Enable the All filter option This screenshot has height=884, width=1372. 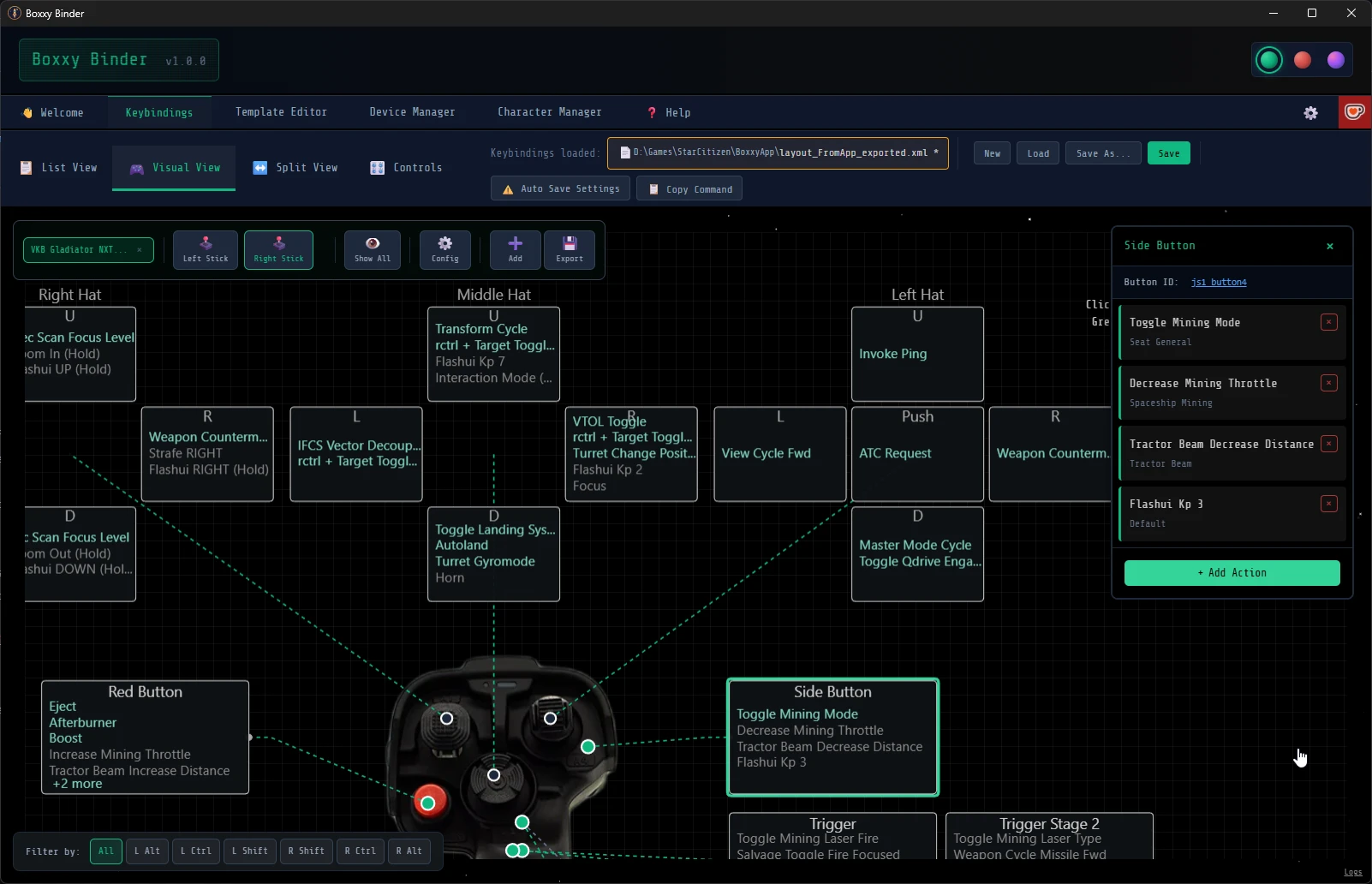tap(106, 851)
